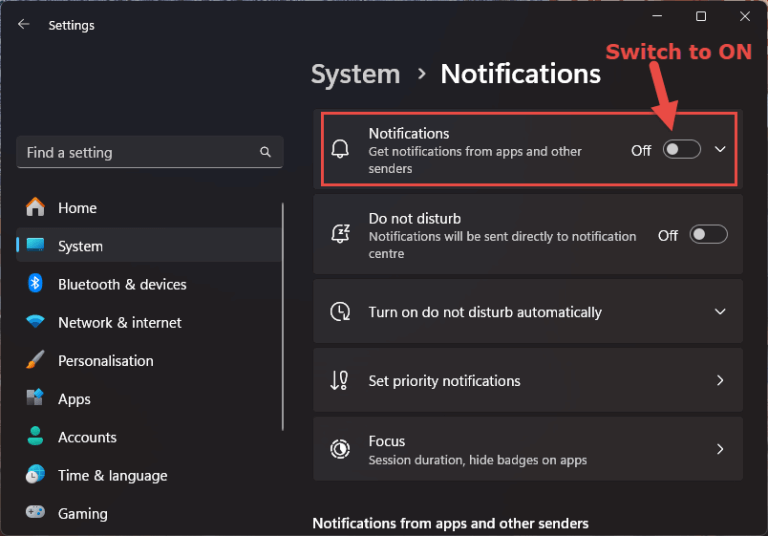Viewport: 768px width, 536px height.
Task: Click the Bluetooth icon in sidebar
Action: 35,283
